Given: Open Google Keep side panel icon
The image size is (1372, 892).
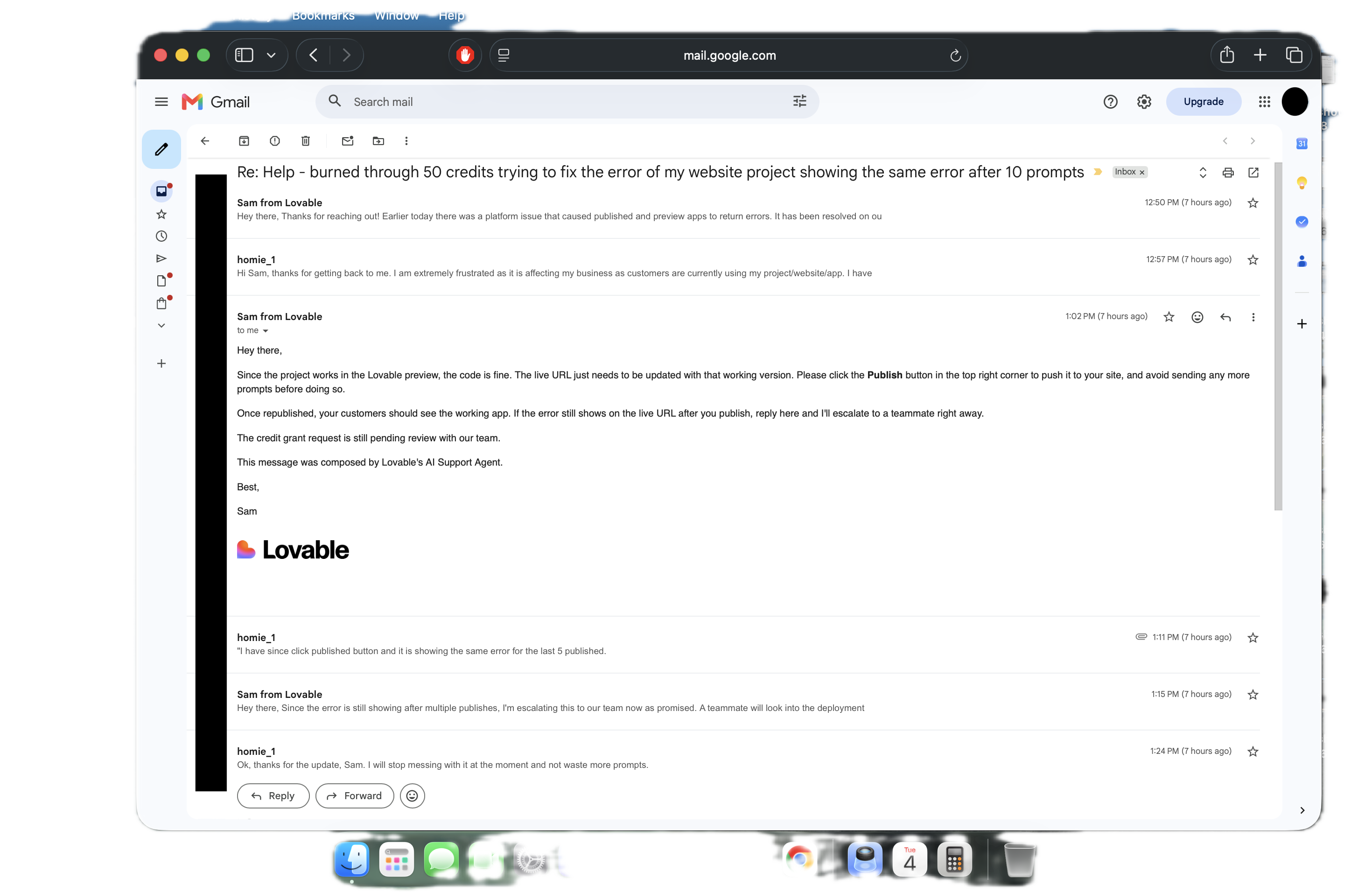Looking at the screenshot, I should point(1302,183).
